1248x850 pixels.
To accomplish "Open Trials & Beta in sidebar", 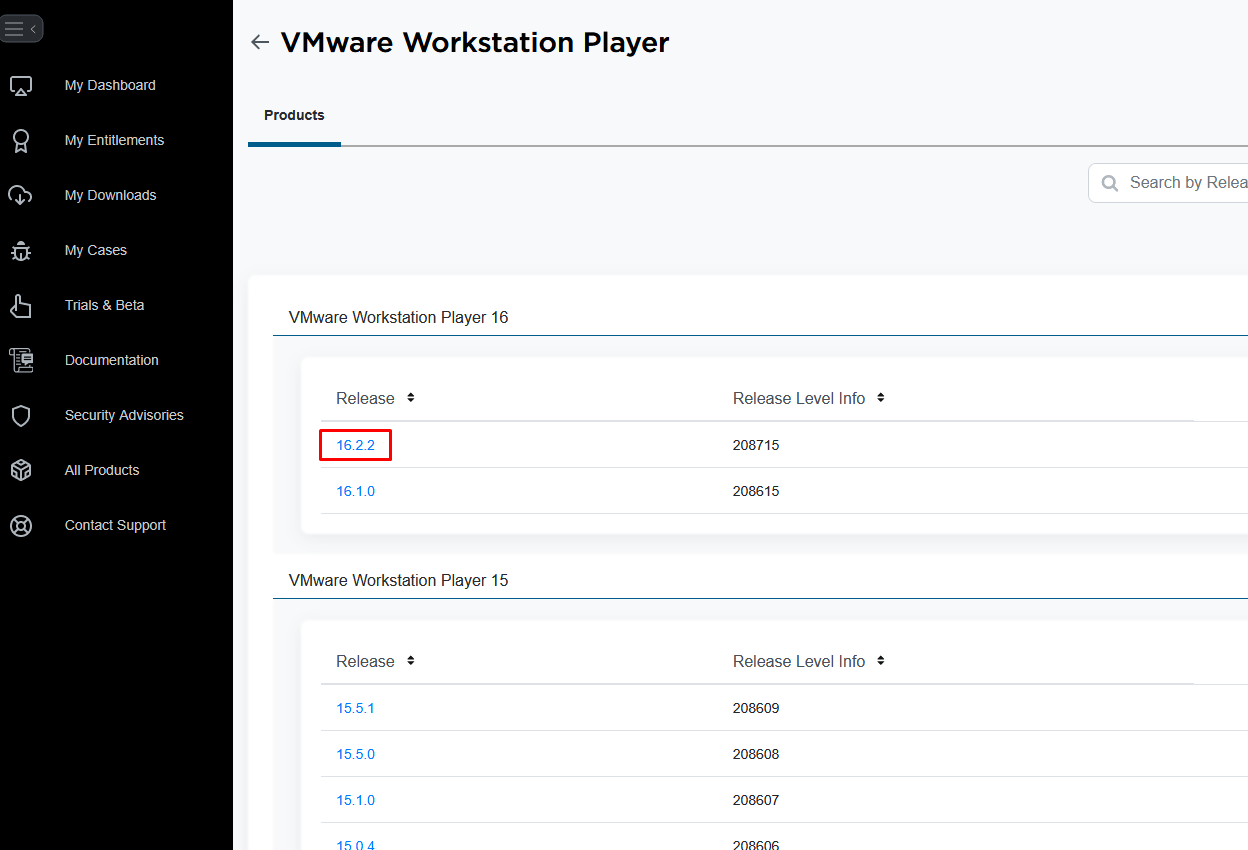I will point(104,306).
